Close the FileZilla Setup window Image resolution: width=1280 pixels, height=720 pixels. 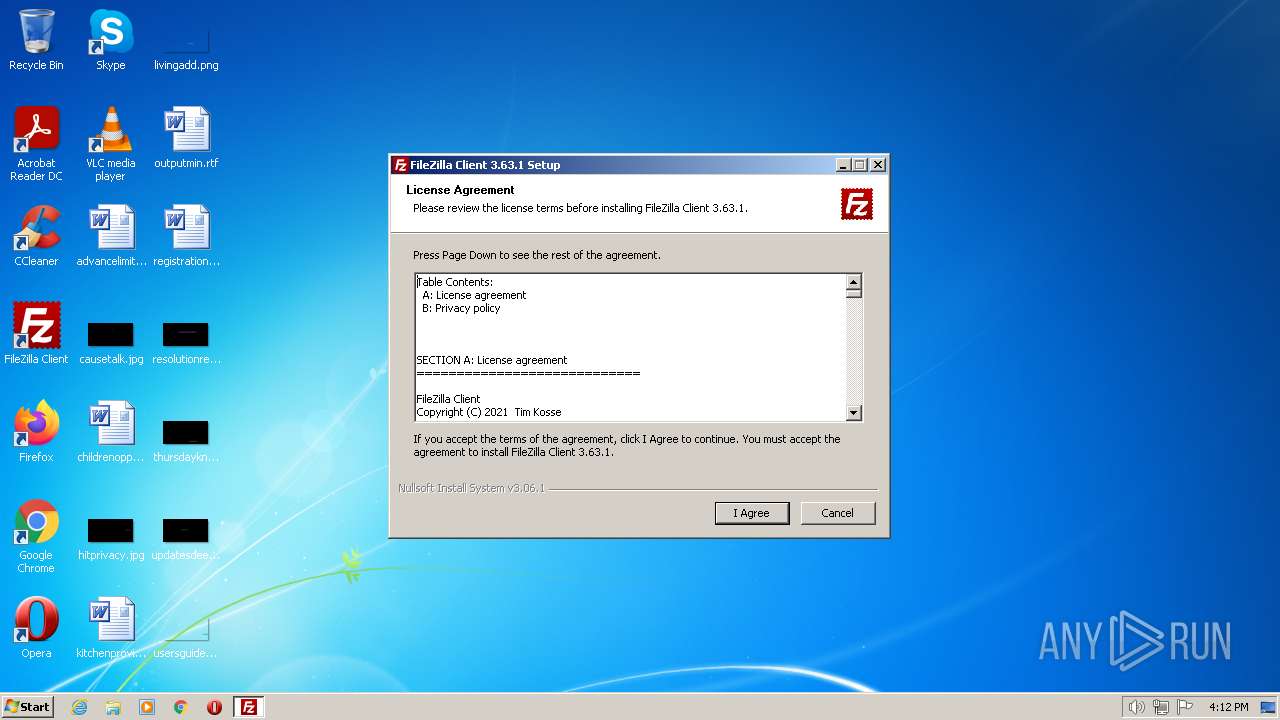point(878,165)
